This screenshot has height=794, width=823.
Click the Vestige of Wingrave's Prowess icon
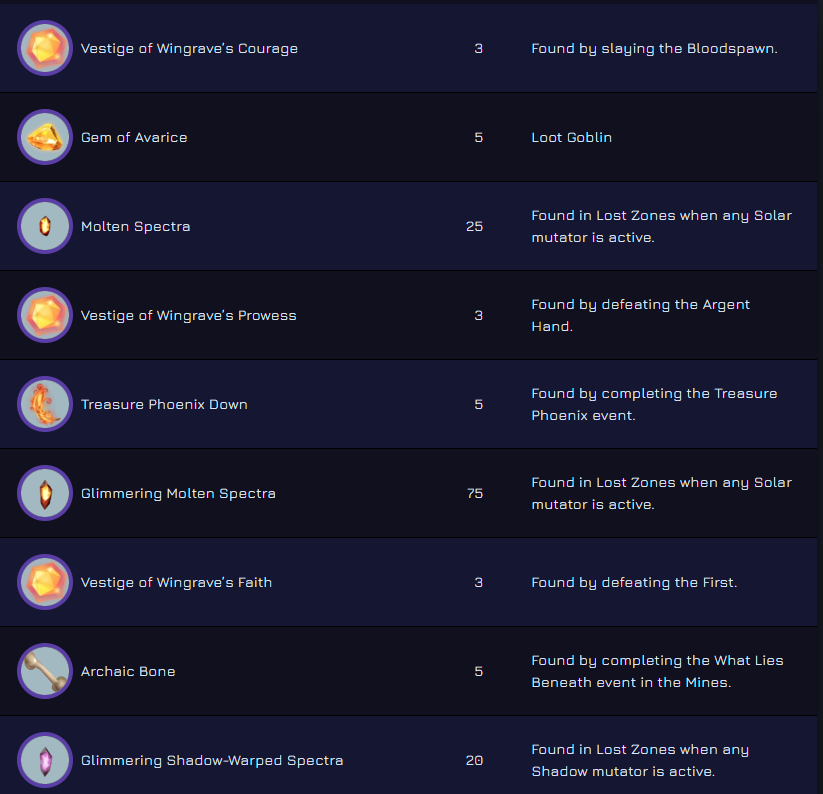point(45,315)
